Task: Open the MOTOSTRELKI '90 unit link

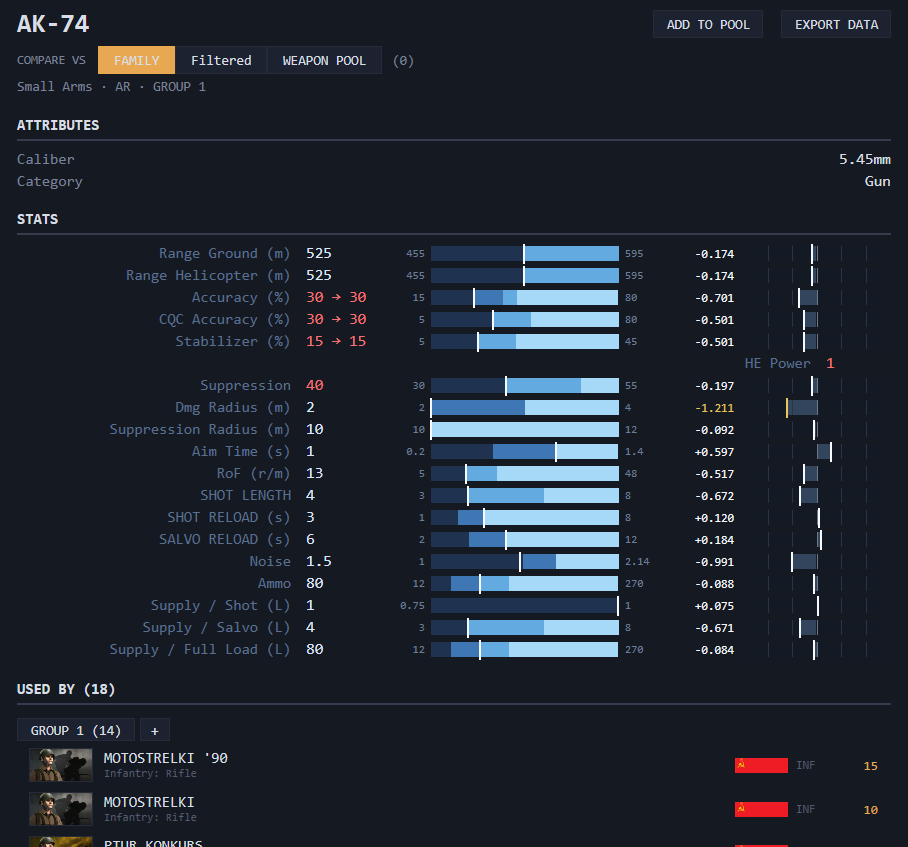Action: coord(166,758)
